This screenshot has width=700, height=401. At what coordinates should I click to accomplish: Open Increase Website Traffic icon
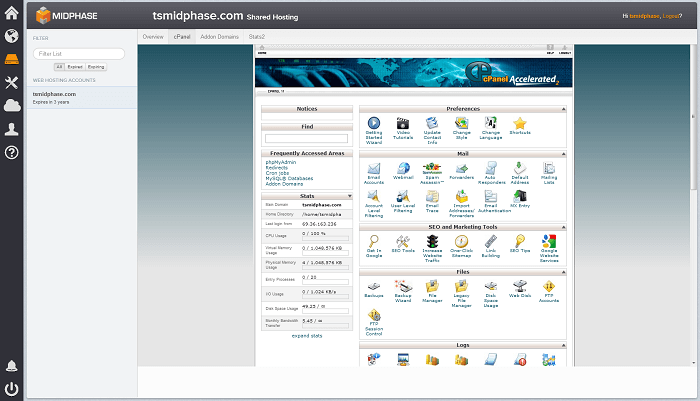coord(432,241)
